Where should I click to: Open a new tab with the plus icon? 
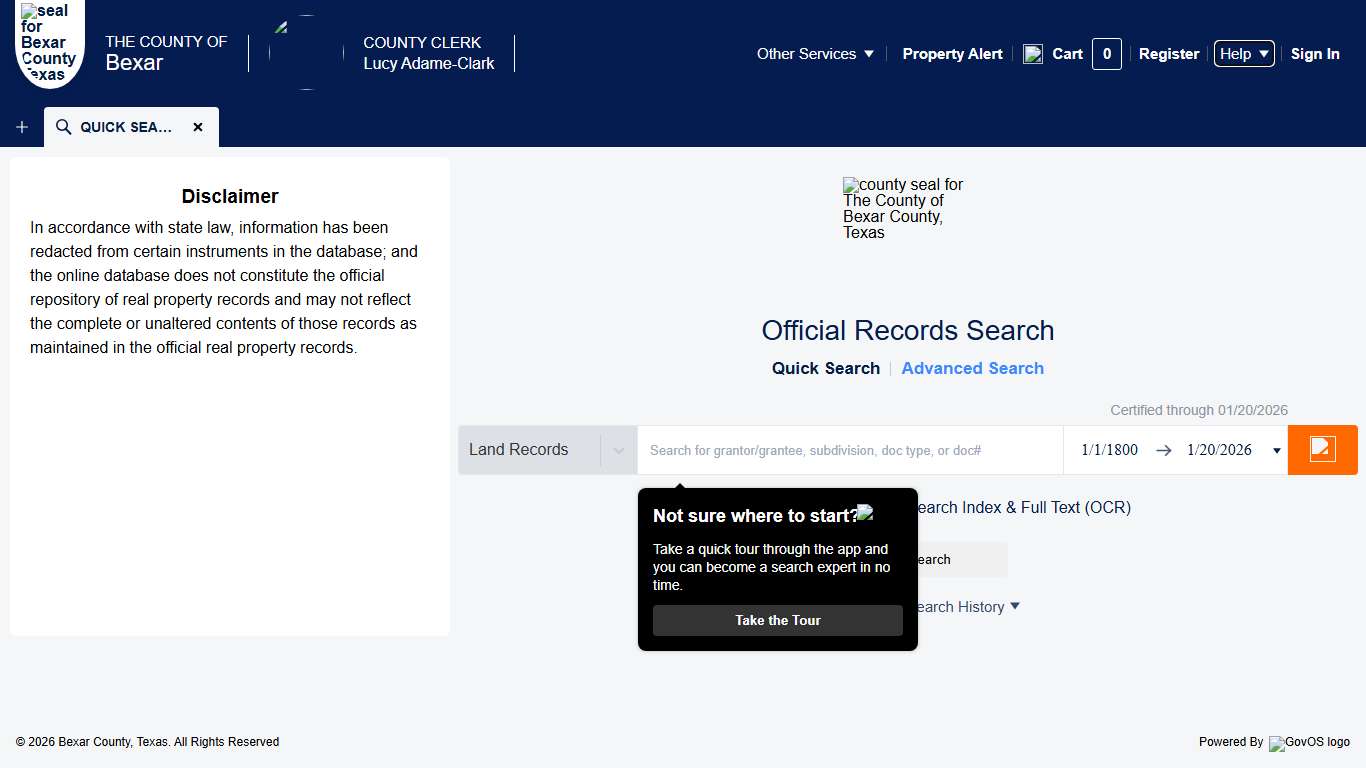click(21, 127)
